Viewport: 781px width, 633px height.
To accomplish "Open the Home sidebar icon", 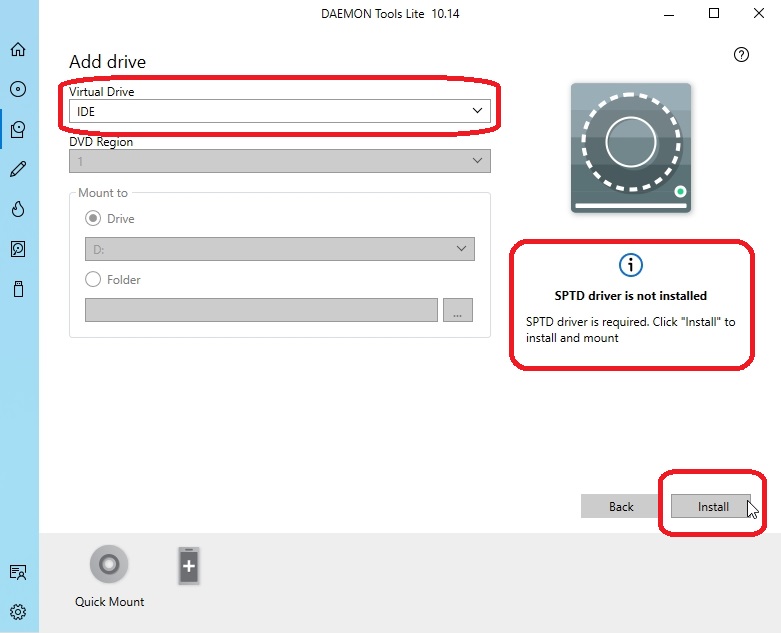I will coord(18,49).
